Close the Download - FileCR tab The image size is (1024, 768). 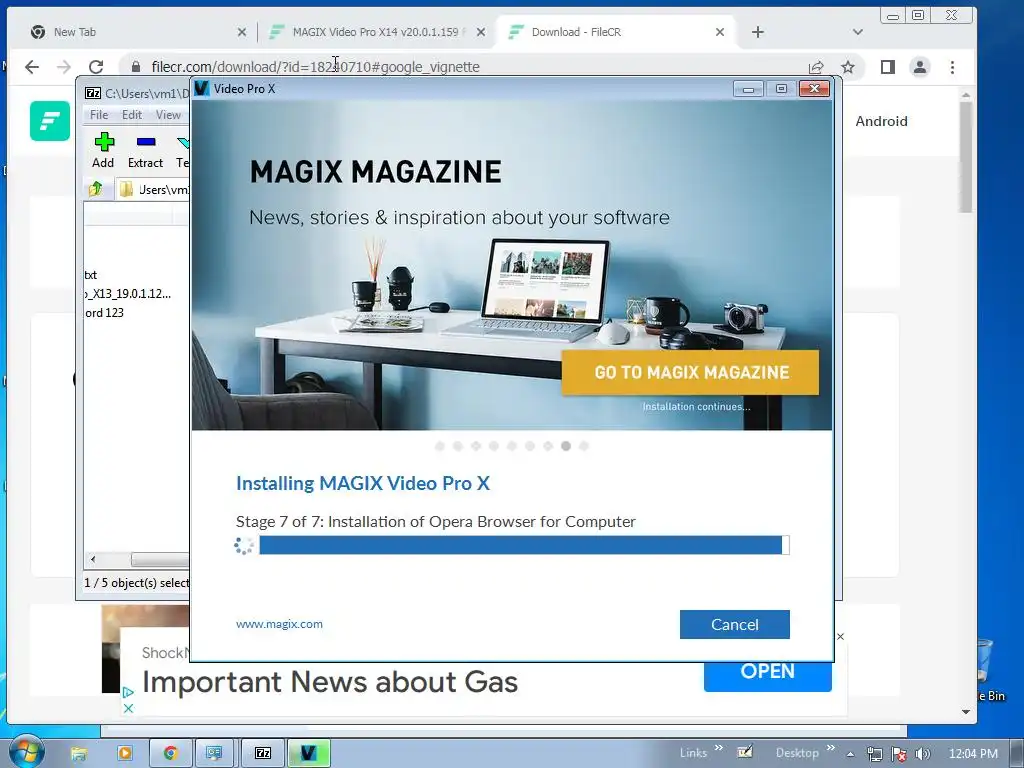click(720, 32)
